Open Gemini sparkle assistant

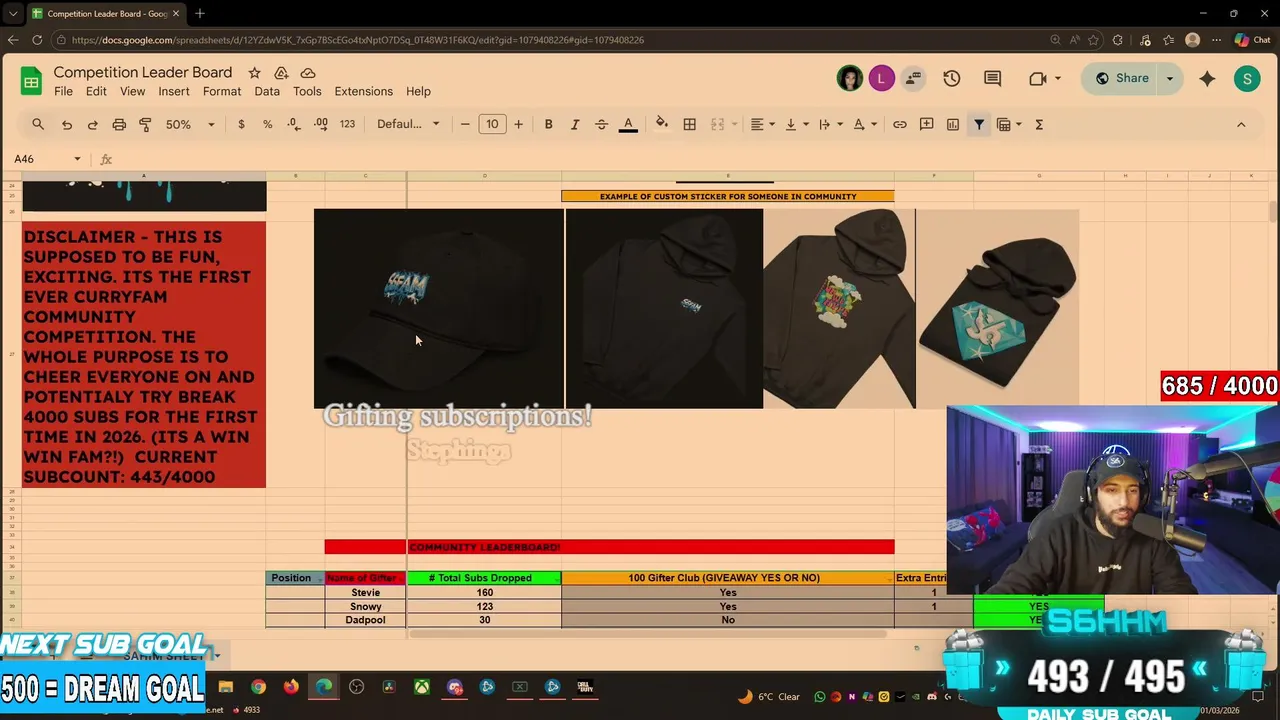tap(1207, 78)
